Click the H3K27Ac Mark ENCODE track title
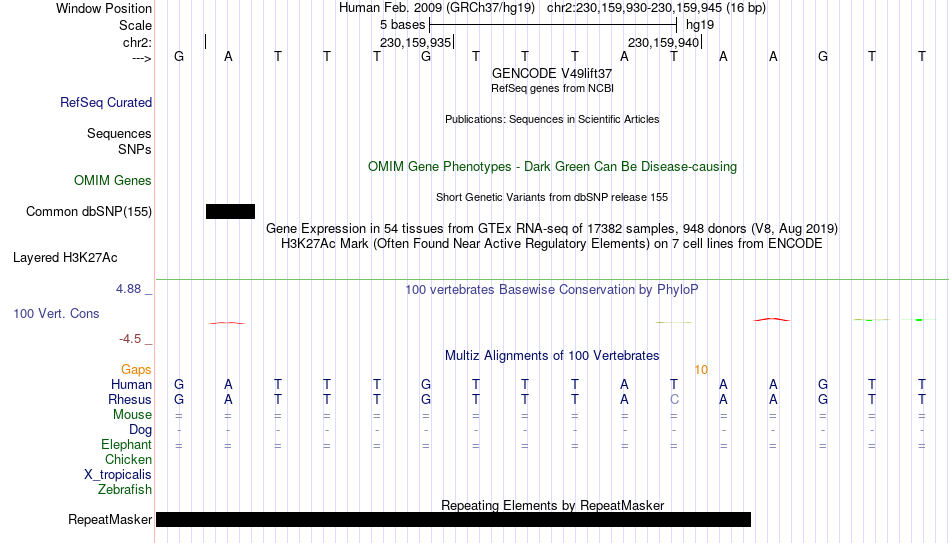 pyautogui.click(x=552, y=244)
